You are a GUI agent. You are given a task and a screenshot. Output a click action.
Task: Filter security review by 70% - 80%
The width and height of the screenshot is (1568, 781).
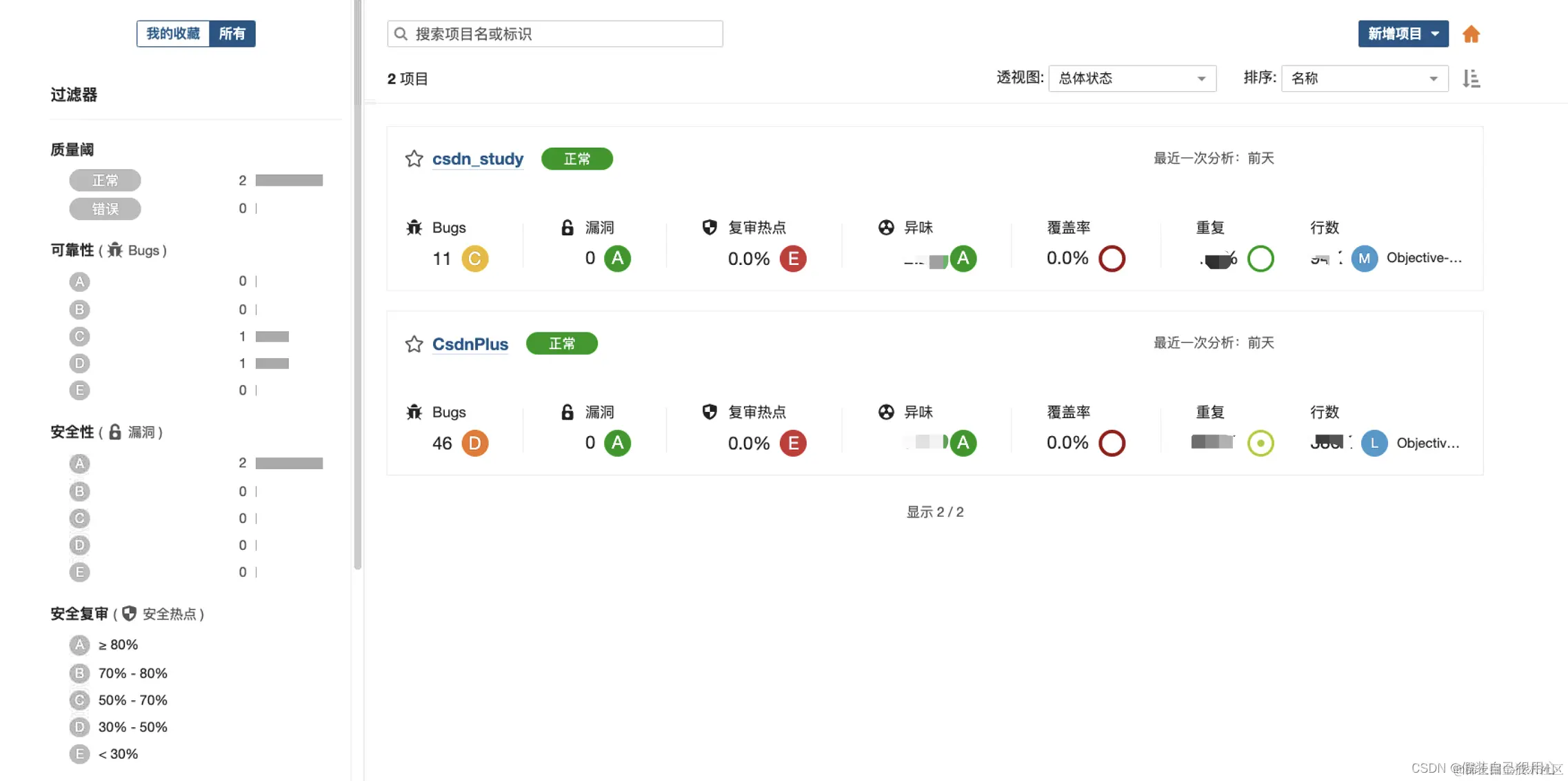pos(119,673)
